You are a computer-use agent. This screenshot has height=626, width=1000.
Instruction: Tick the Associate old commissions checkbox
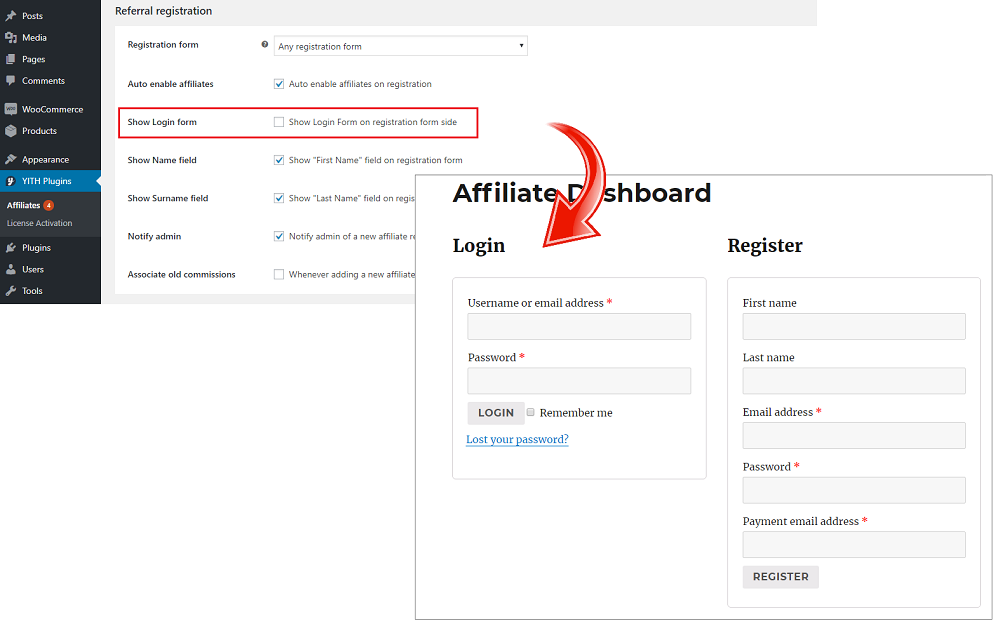coord(279,274)
